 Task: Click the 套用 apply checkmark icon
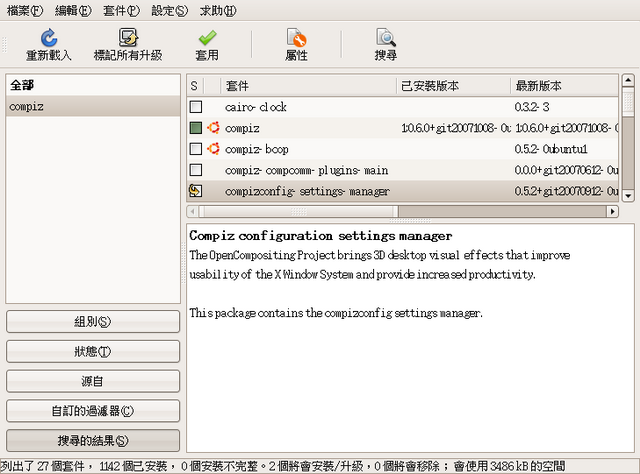click(207, 38)
